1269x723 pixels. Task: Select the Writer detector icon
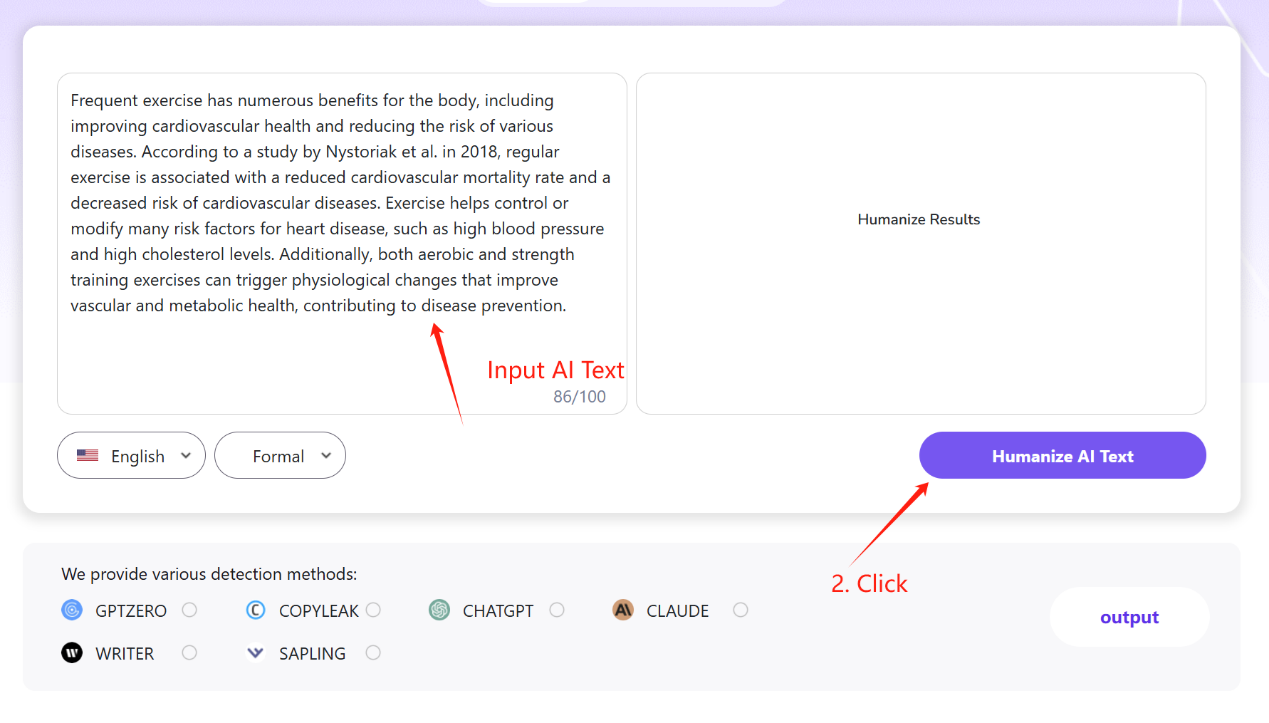point(70,653)
